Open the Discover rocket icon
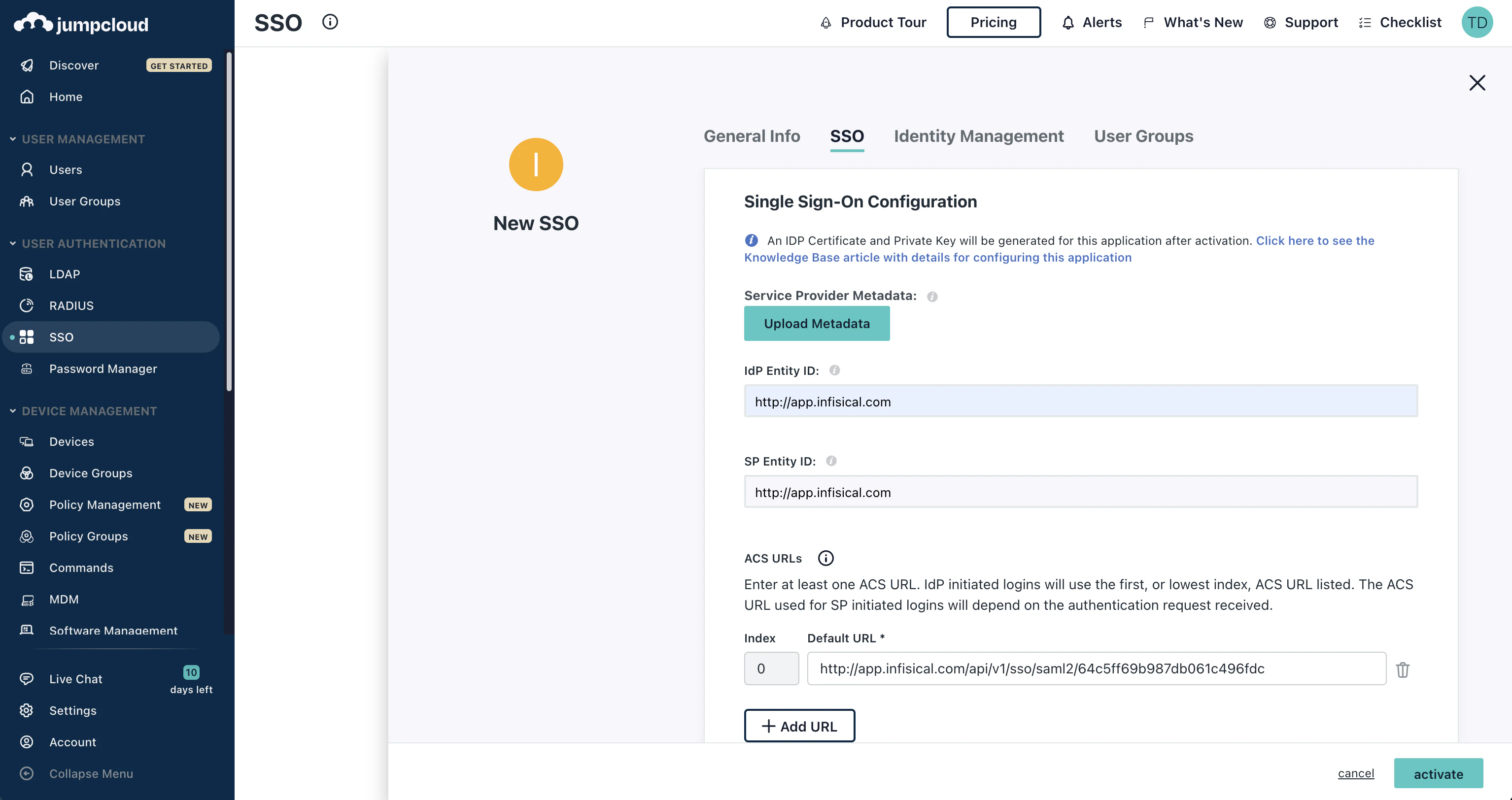Viewport: 1512px width, 800px height. coord(27,65)
